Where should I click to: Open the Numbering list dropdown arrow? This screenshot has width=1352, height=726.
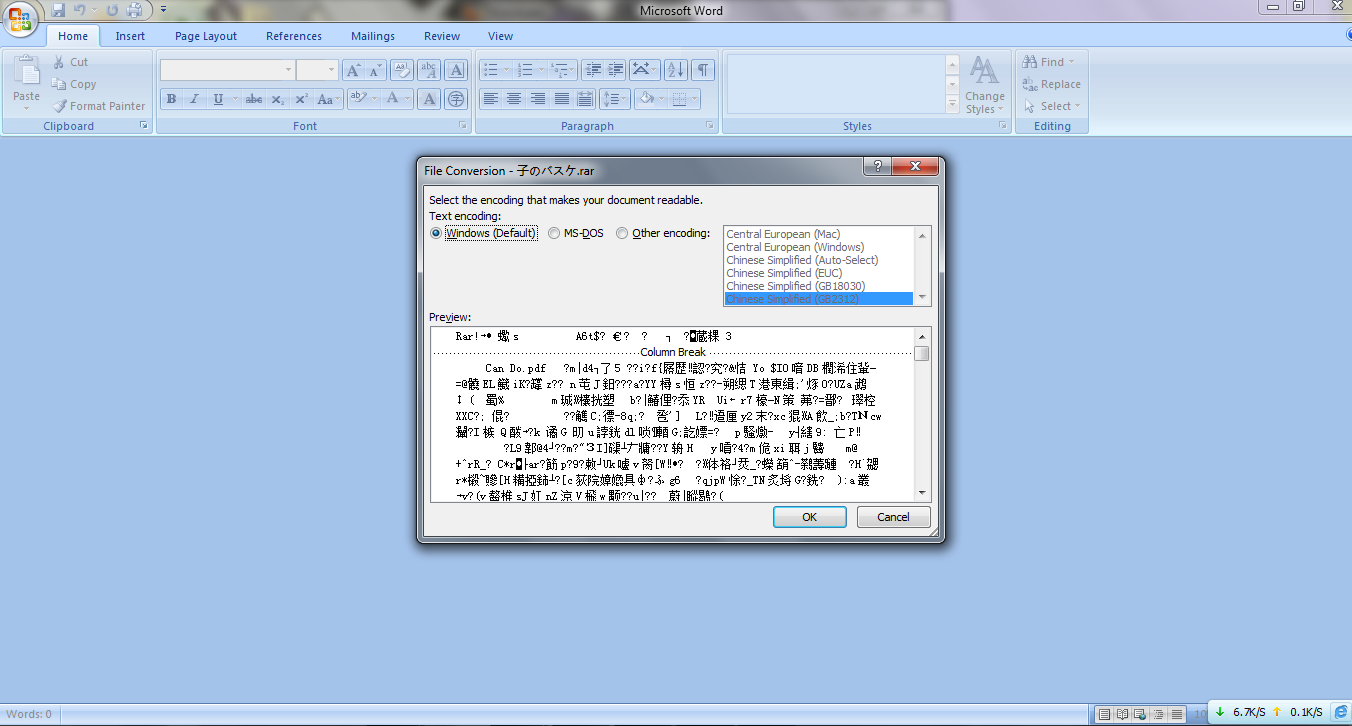[x=541, y=70]
